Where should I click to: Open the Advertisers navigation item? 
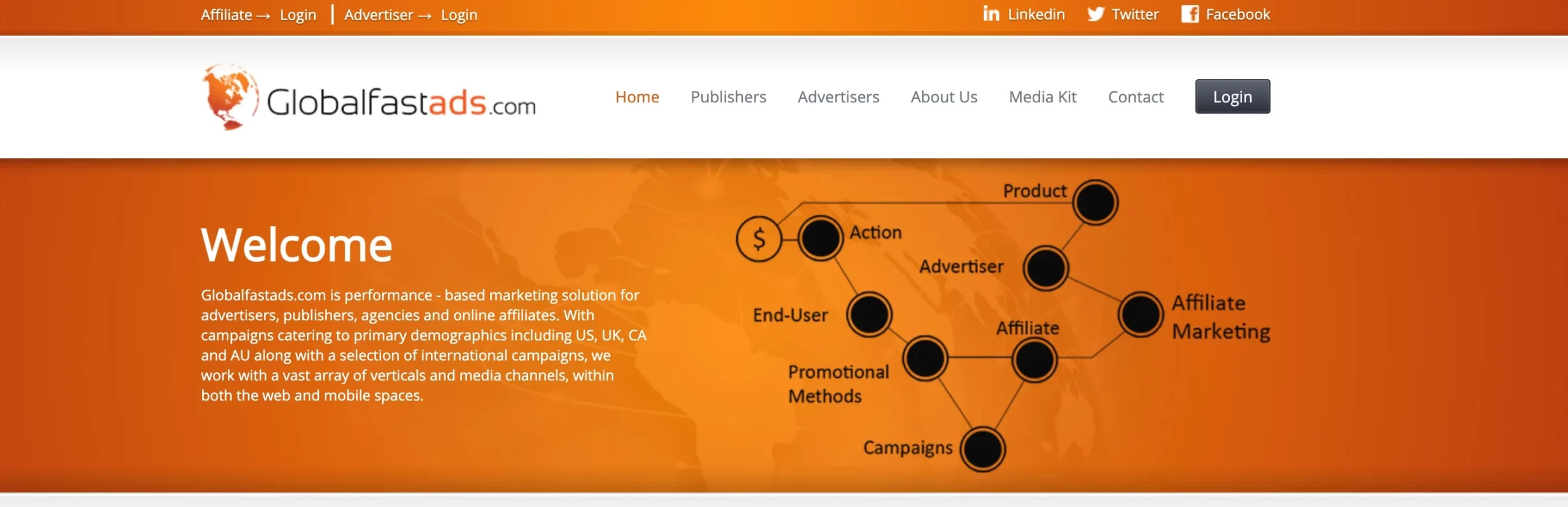(x=838, y=97)
